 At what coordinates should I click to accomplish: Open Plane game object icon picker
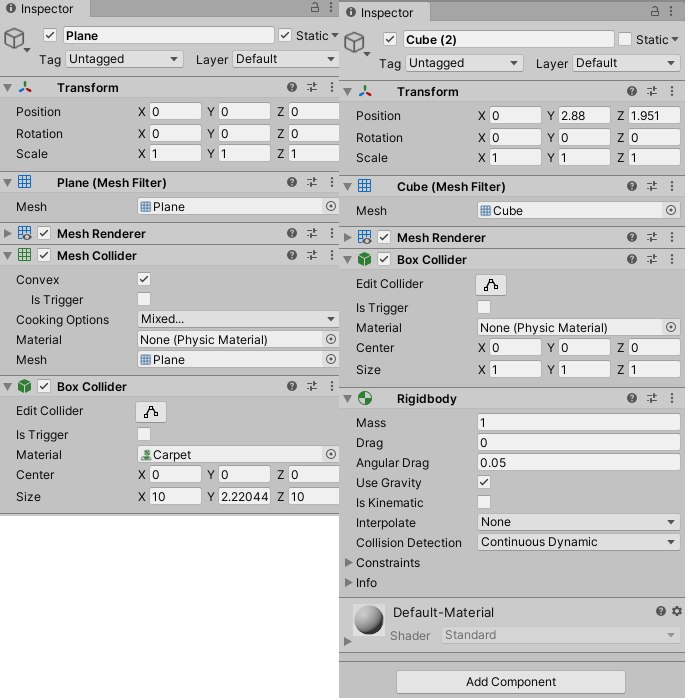tap(16, 39)
